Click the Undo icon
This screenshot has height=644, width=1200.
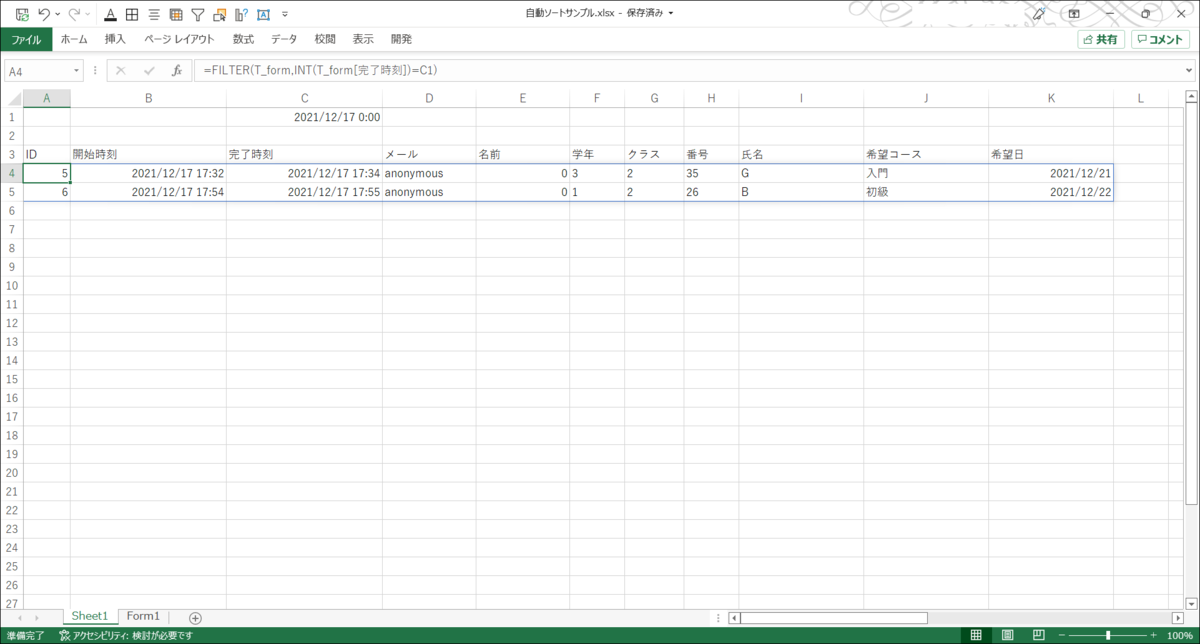coord(42,14)
